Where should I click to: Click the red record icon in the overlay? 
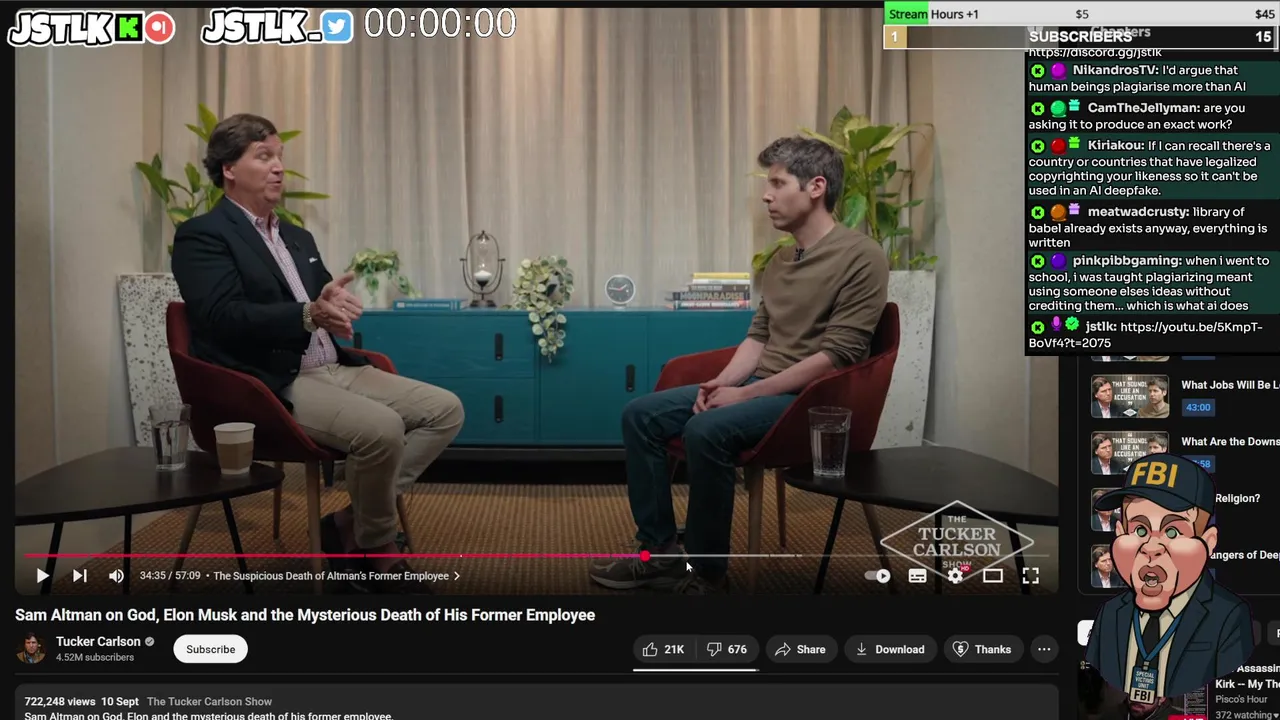pyautogui.click(x=159, y=28)
